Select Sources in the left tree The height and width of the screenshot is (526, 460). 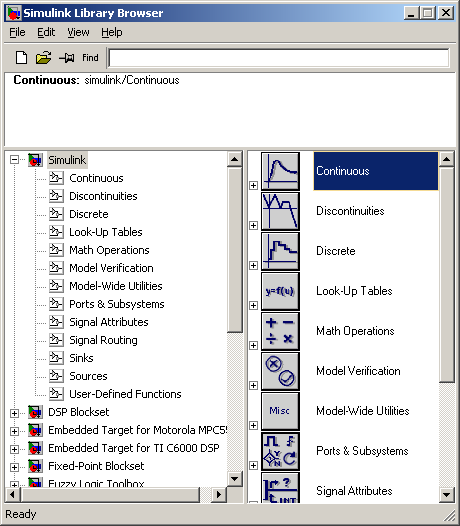(x=88, y=376)
